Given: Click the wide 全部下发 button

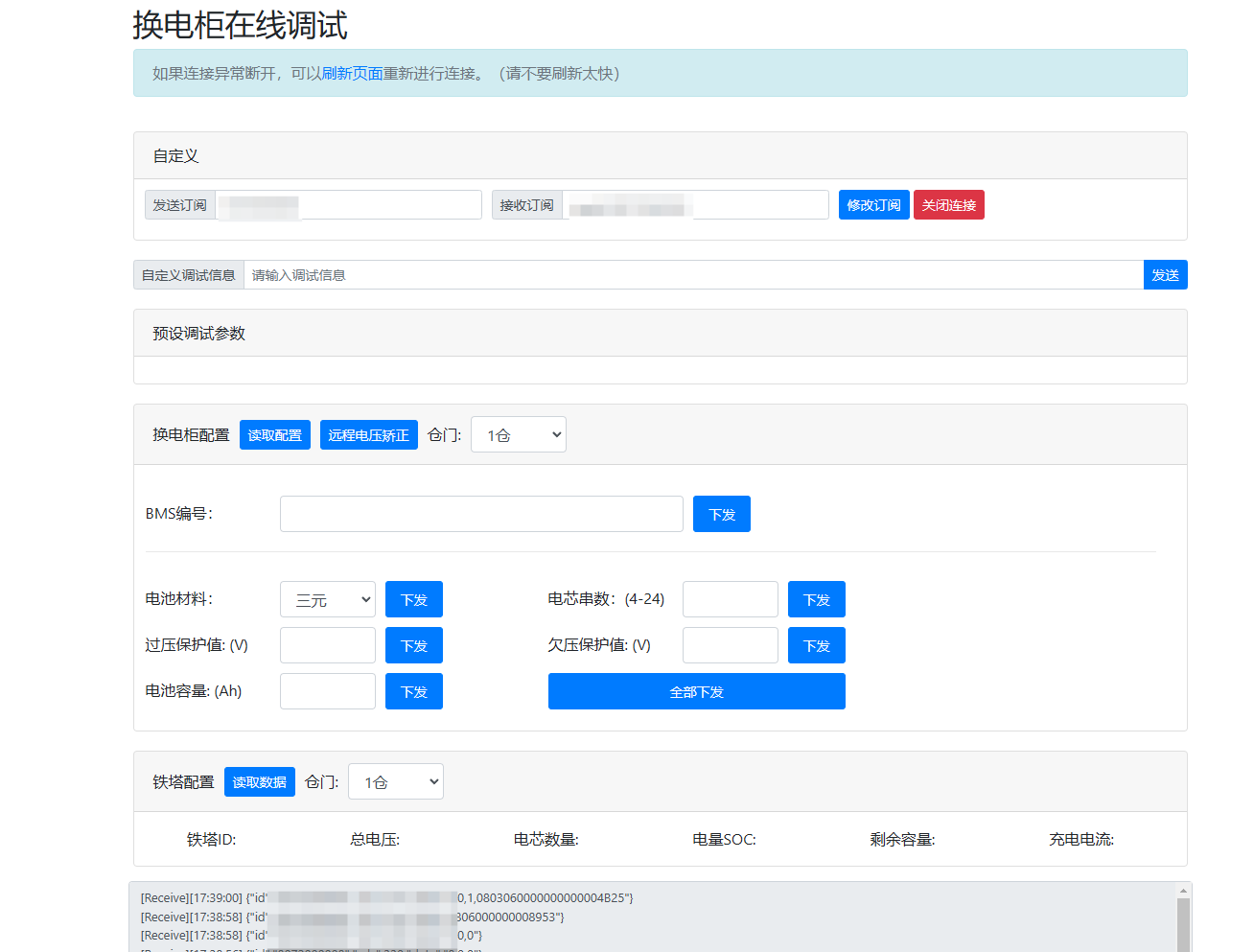Looking at the screenshot, I should click(x=697, y=691).
